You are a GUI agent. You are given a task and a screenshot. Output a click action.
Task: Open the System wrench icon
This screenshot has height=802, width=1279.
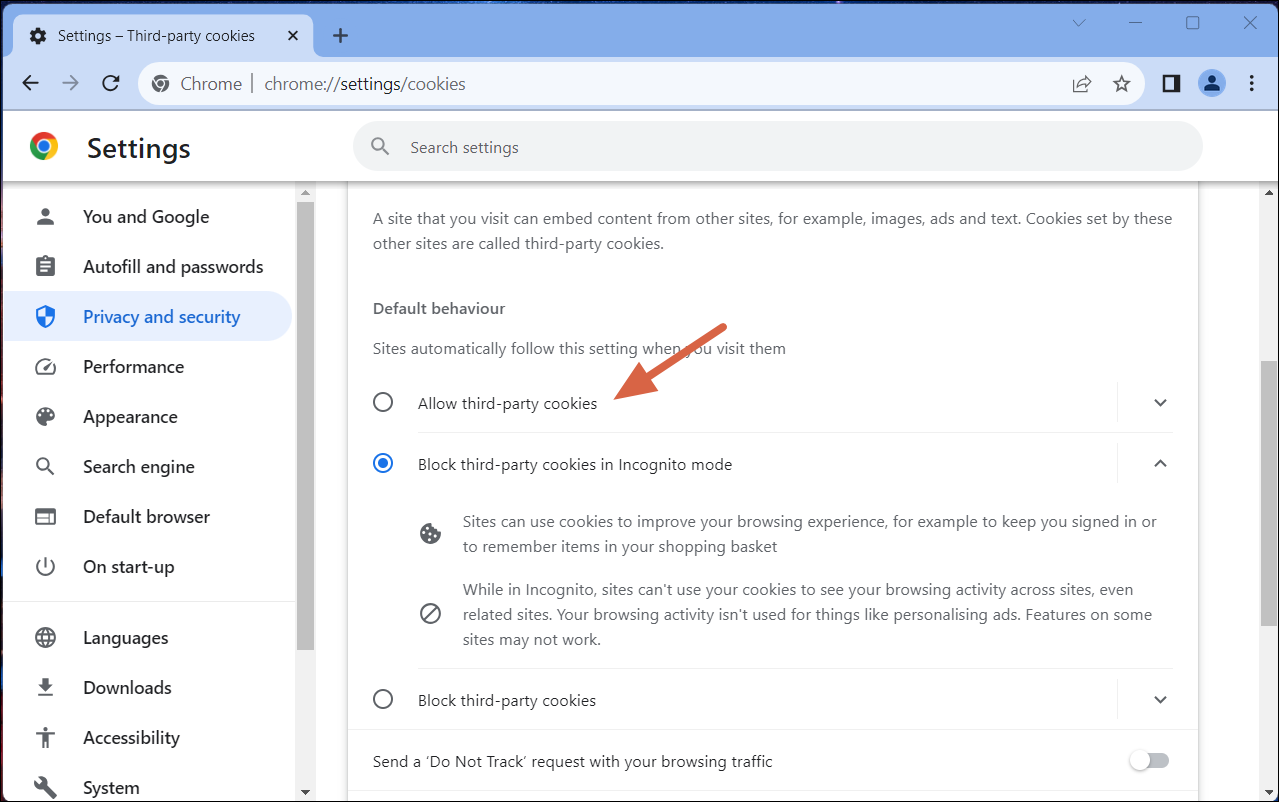pos(45,787)
